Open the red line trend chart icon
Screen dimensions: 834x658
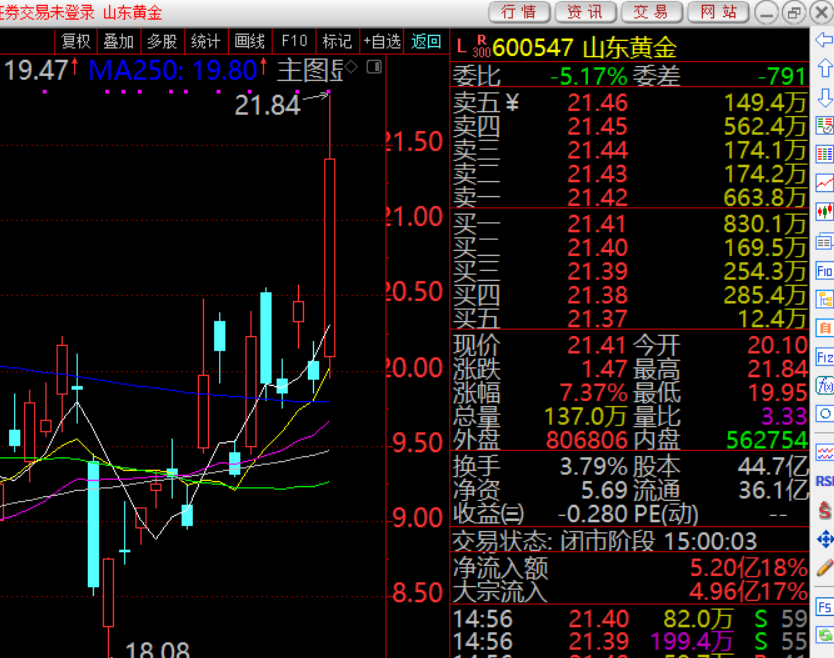[824, 183]
